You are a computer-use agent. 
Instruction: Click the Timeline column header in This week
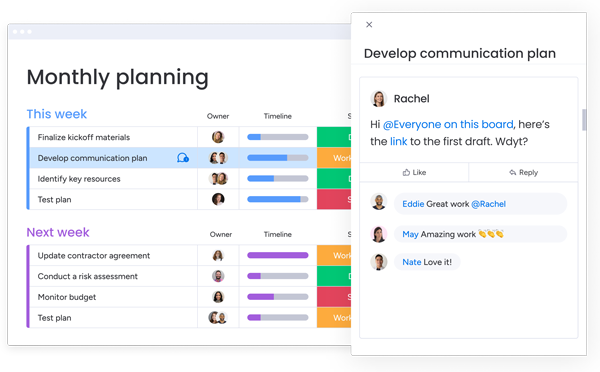pos(277,116)
